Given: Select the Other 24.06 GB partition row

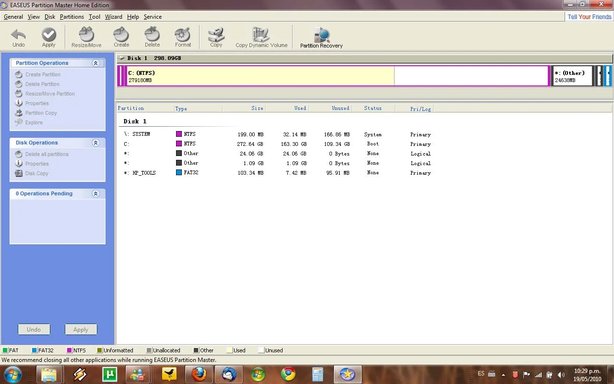Looking at the screenshot, I should pos(277,153).
